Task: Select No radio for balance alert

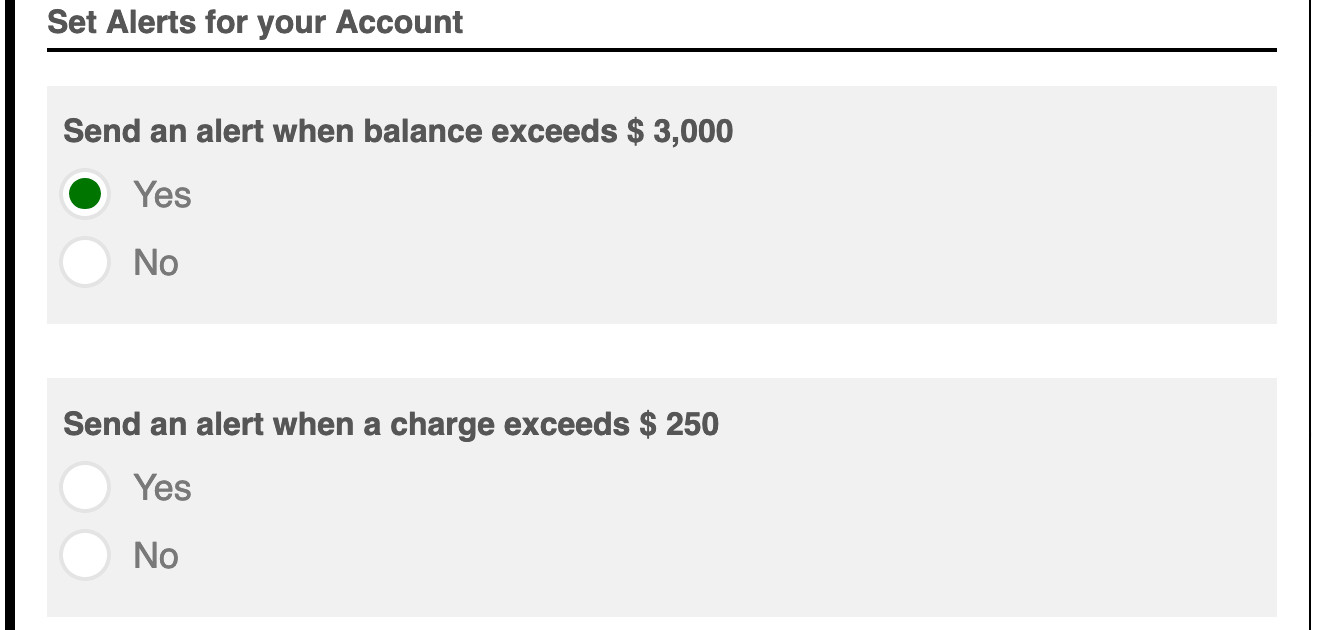Action: click(85, 262)
